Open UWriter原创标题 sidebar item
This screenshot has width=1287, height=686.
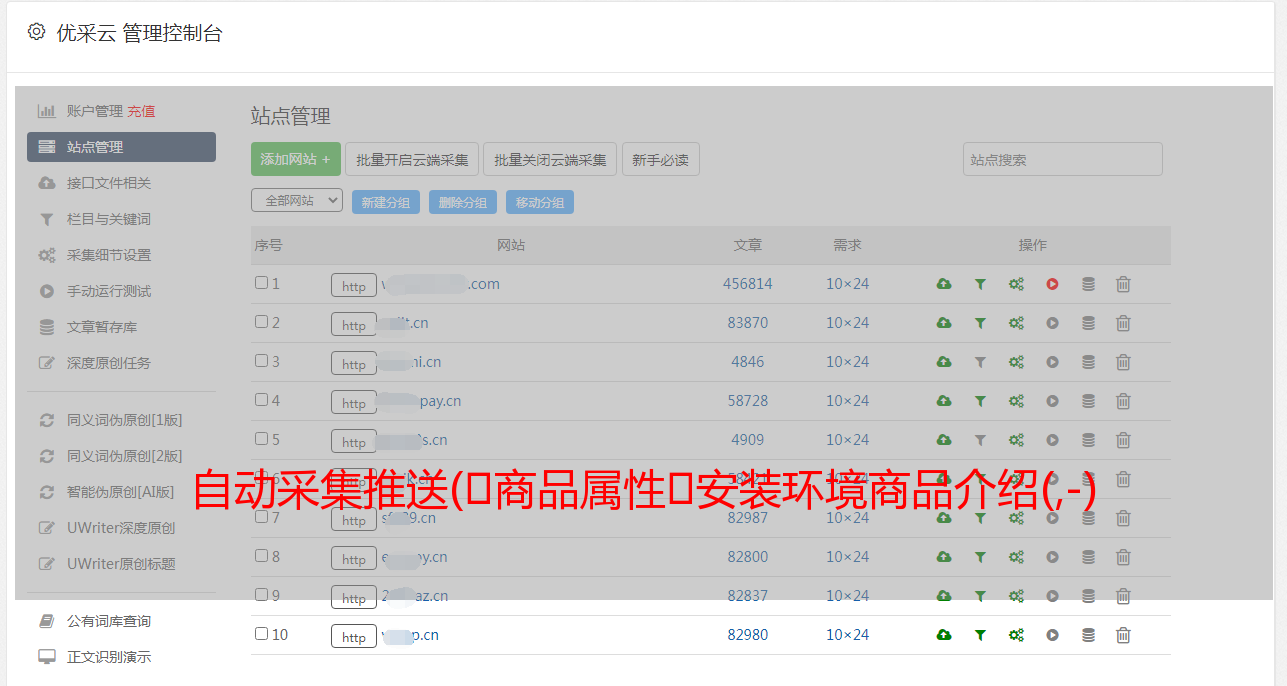[121, 564]
